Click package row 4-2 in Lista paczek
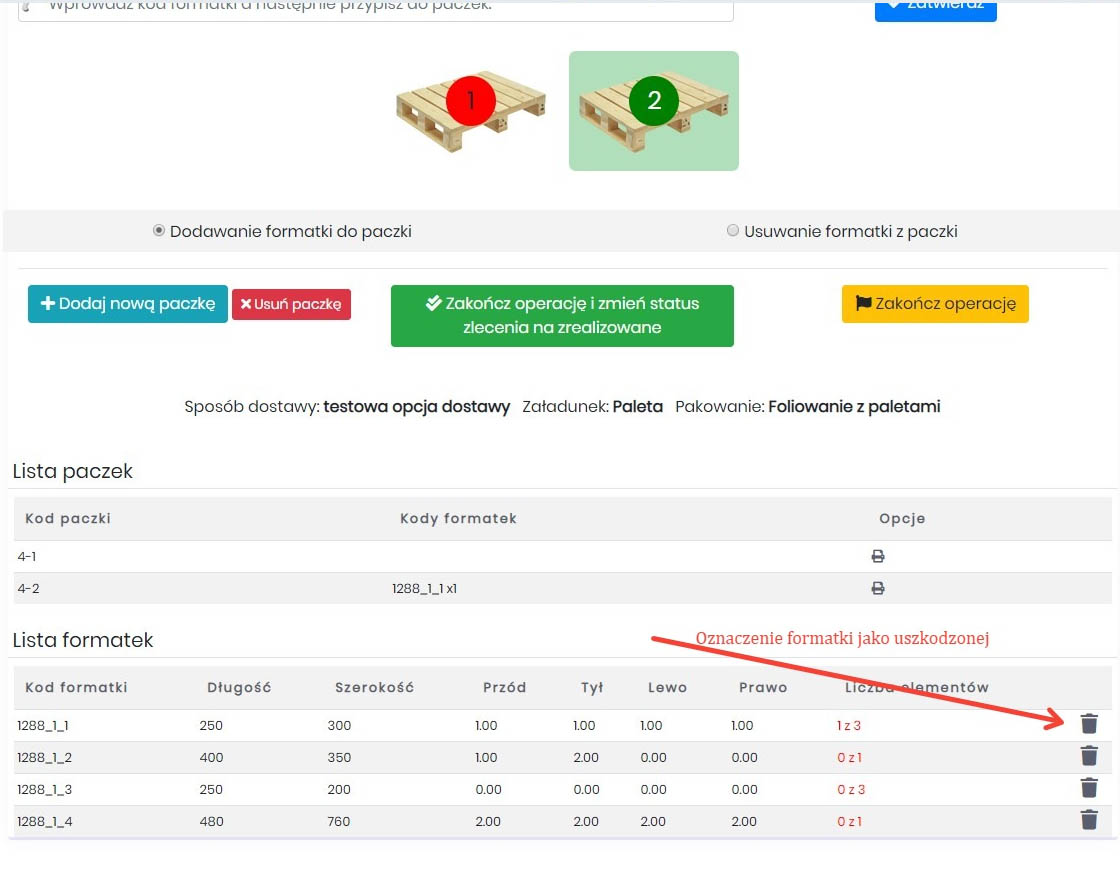1120x870 pixels. point(28,588)
